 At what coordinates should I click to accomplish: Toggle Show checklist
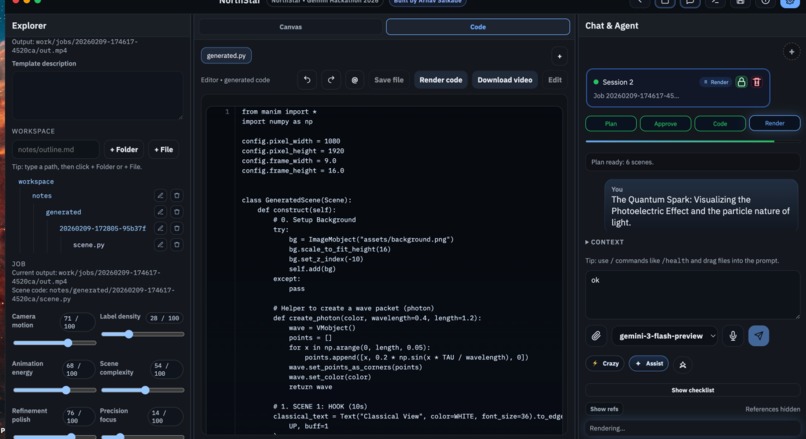pyautogui.click(x=692, y=390)
